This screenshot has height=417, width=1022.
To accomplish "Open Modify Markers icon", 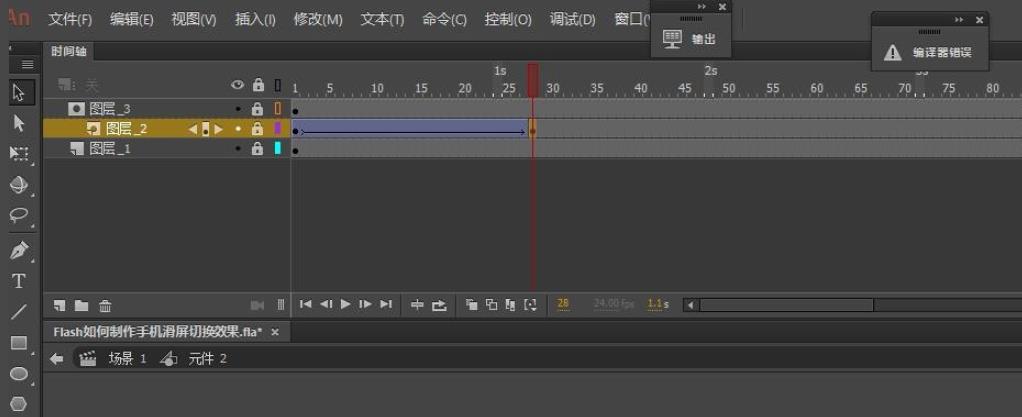I will click(531, 304).
